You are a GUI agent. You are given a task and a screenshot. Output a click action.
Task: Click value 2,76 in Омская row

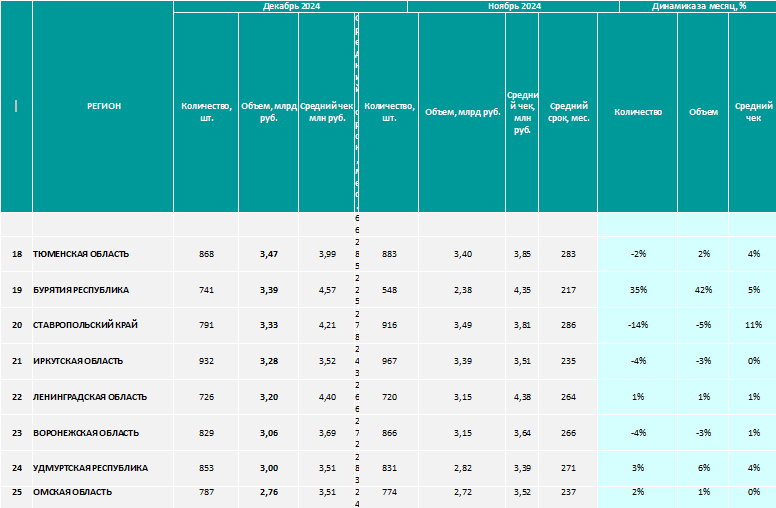point(269,492)
